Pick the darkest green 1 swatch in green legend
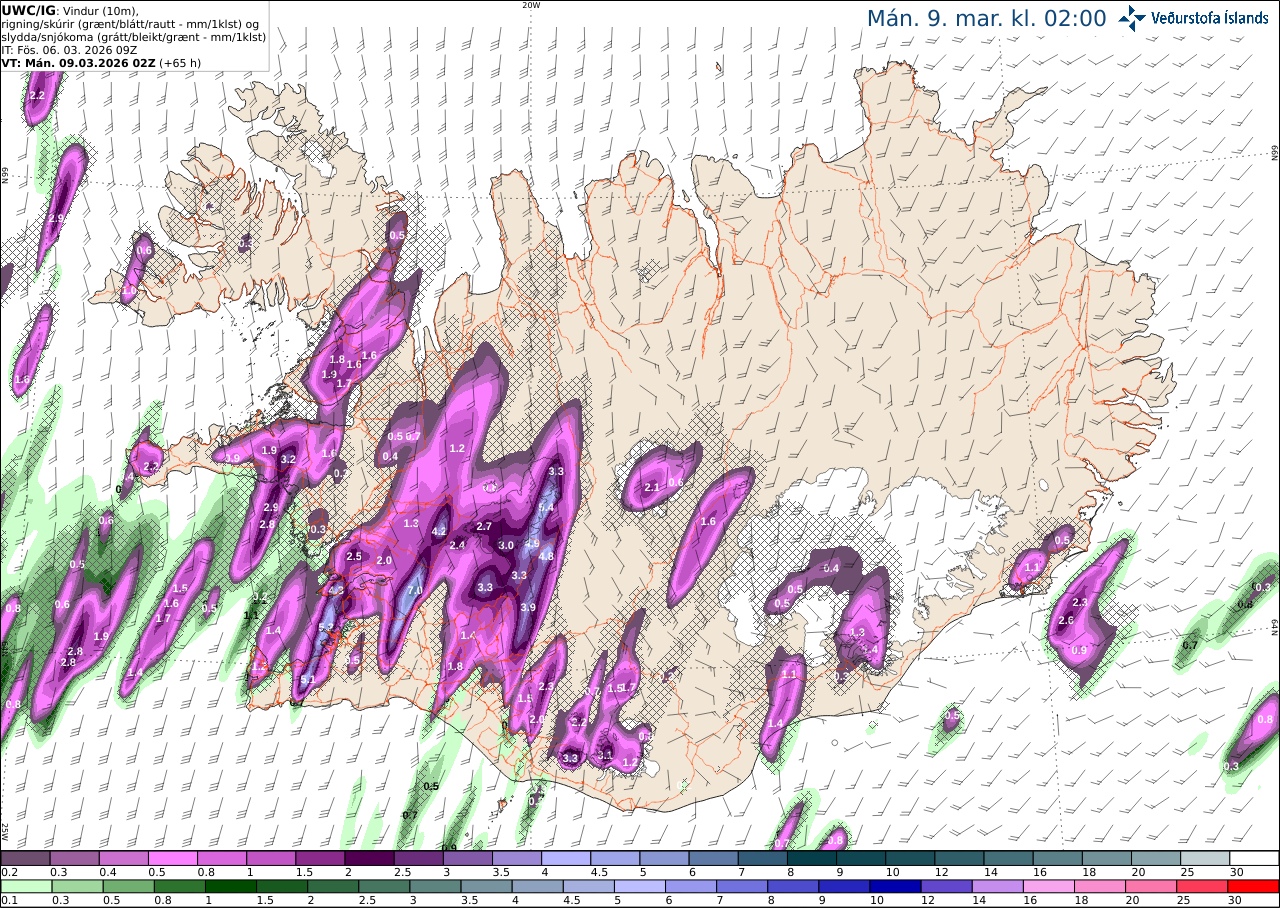The image size is (1280, 908). point(230,886)
